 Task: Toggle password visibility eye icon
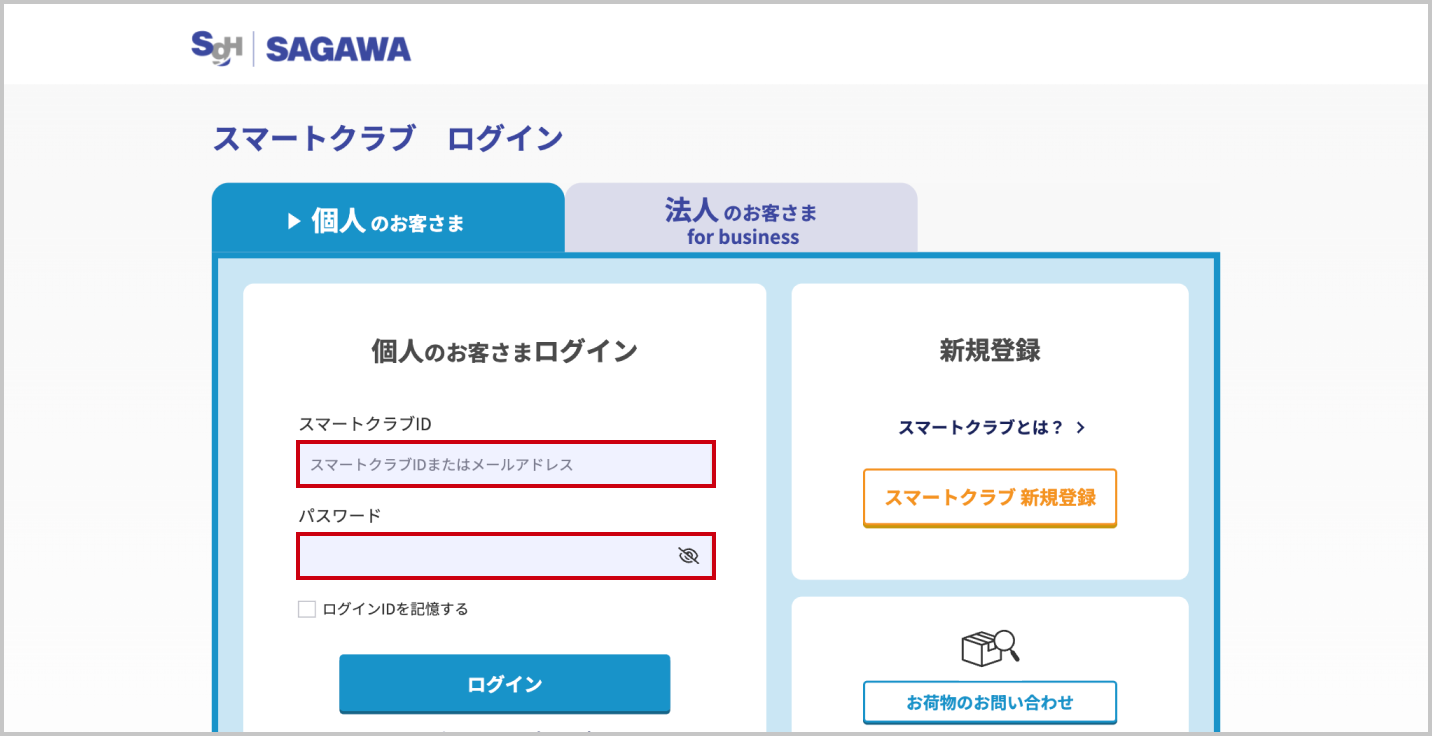click(688, 556)
